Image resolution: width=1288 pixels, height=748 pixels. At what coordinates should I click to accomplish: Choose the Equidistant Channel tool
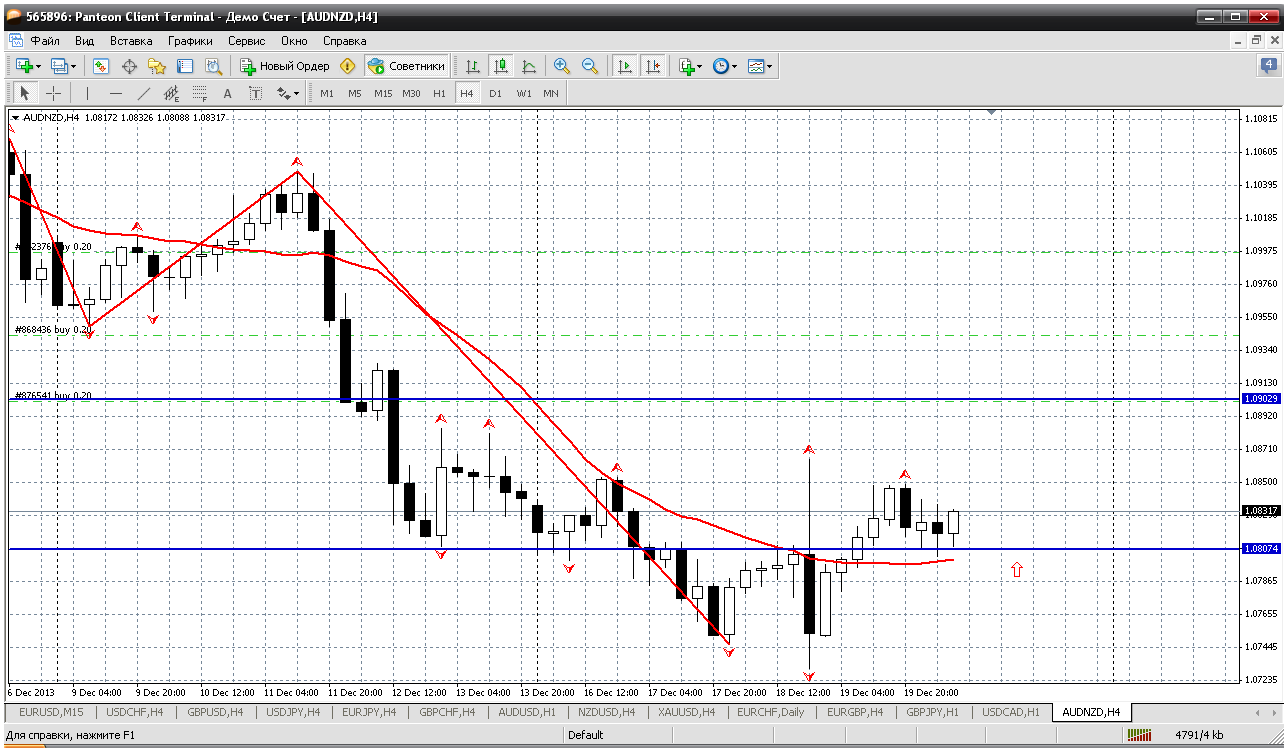(x=171, y=93)
